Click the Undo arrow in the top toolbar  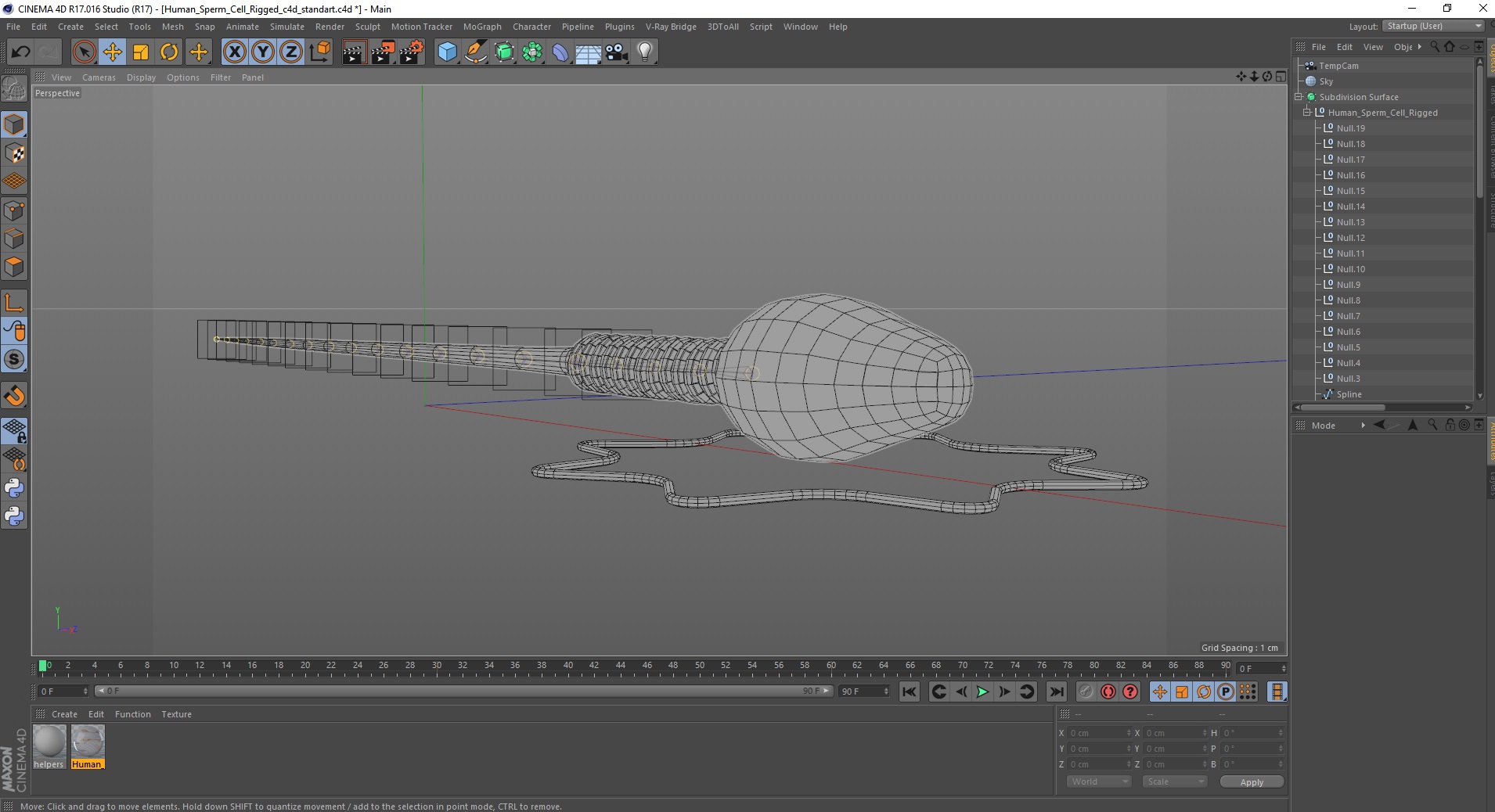point(20,52)
